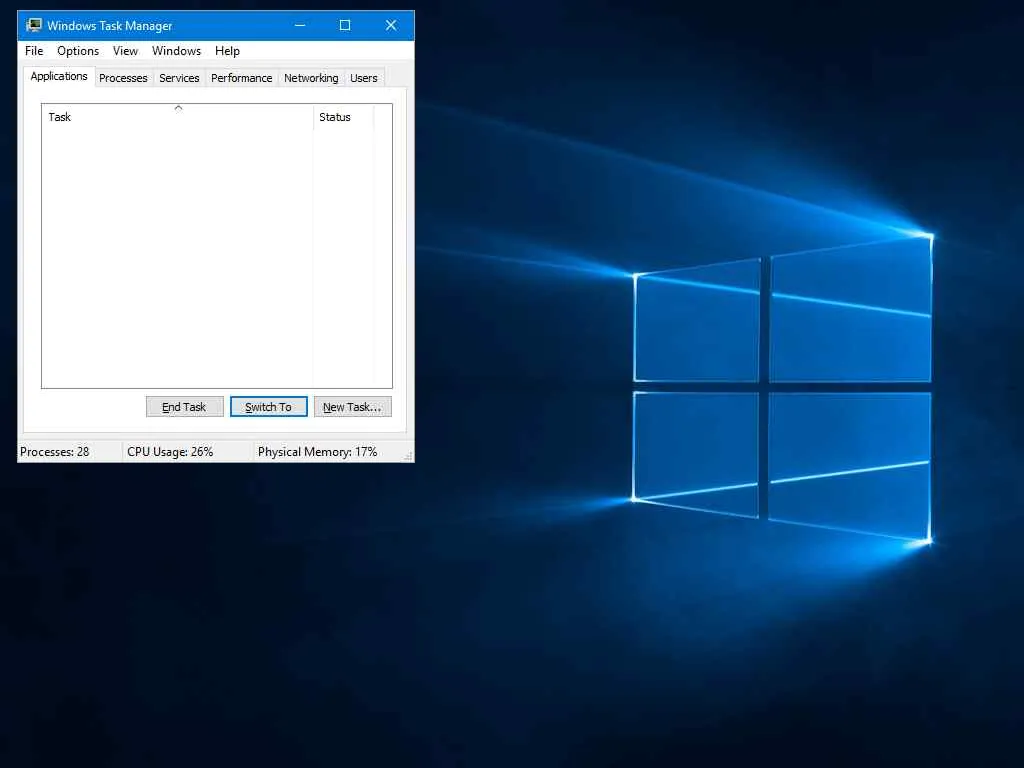The width and height of the screenshot is (1024, 768).
Task: Minimize the Task Manager window
Action: (300, 25)
